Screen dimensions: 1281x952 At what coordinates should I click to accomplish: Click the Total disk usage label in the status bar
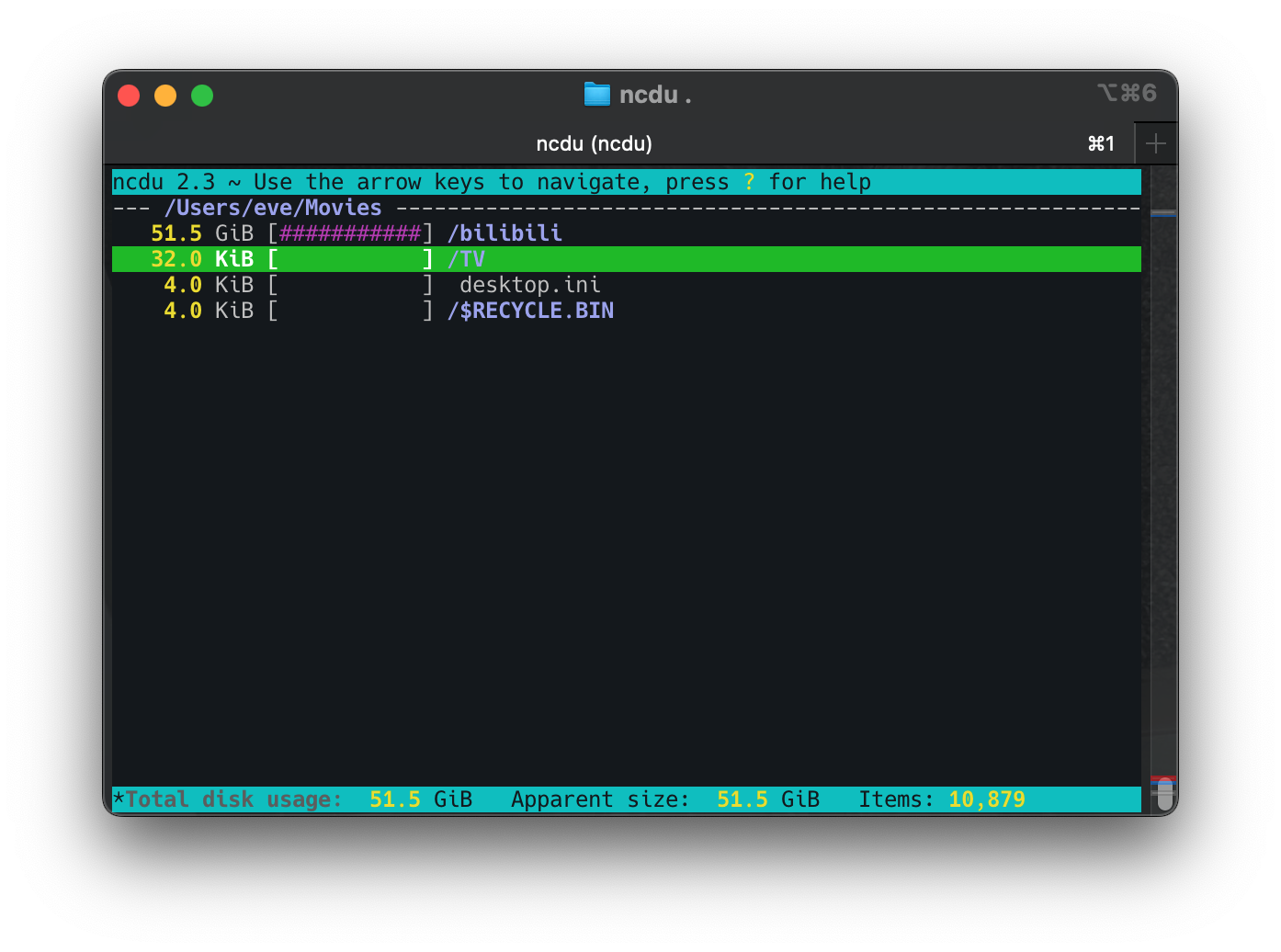(x=230, y=799)
